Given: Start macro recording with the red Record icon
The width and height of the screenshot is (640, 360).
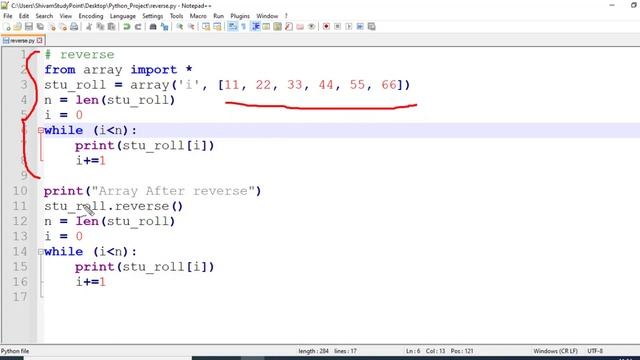Looking at the screenshot, I should tap(326, 27).
